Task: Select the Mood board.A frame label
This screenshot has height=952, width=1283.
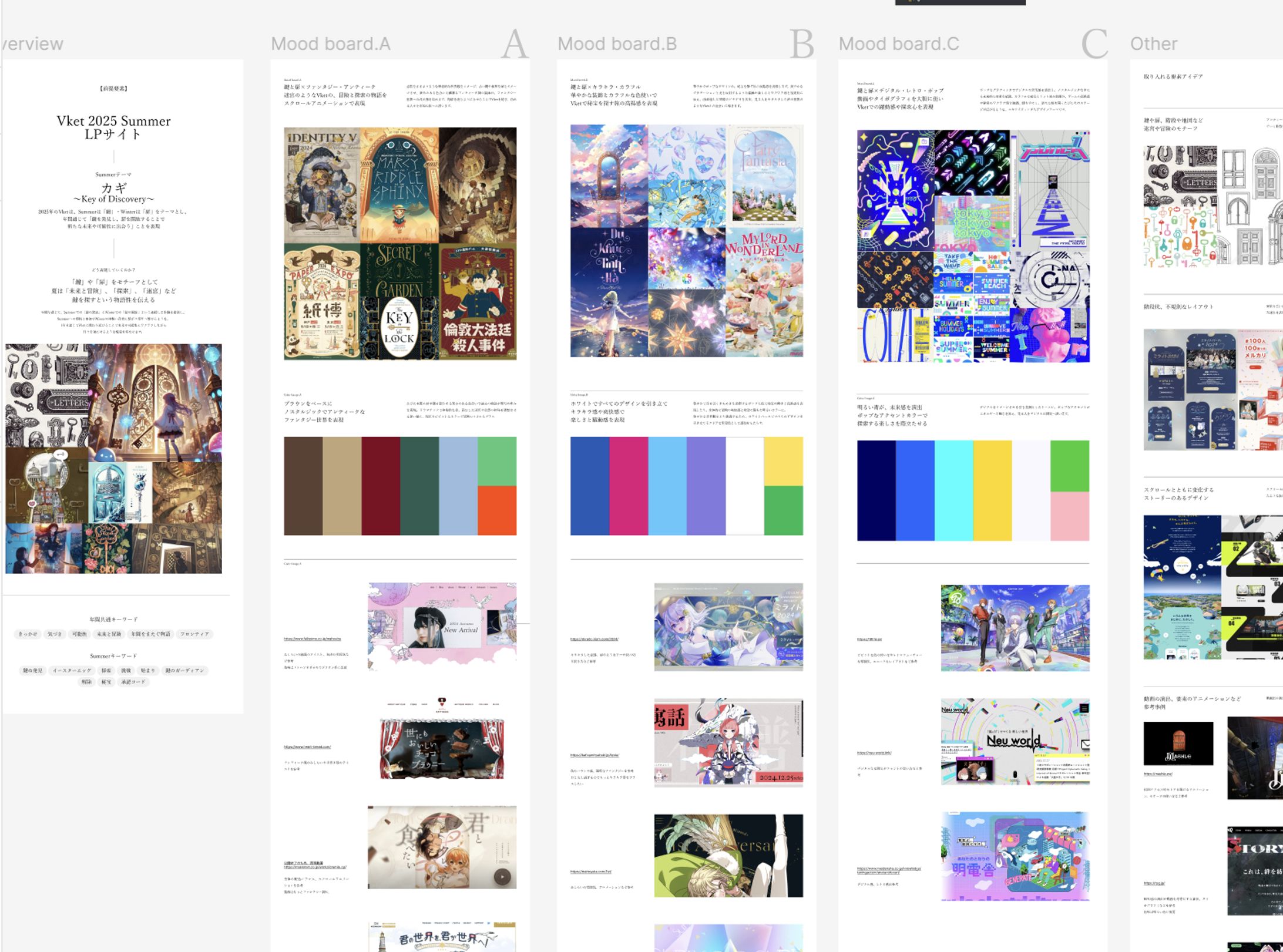Action: click(330, 43)
